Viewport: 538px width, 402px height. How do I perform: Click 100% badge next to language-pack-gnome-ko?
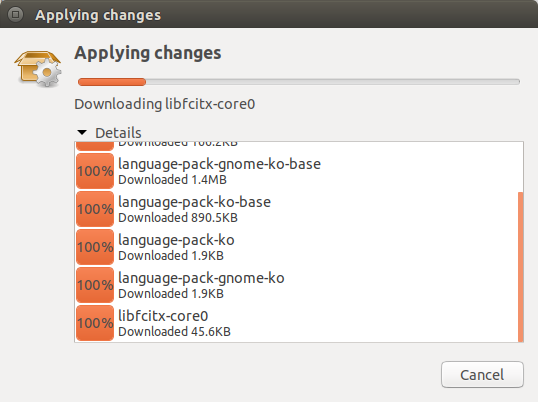click(95, 285)
